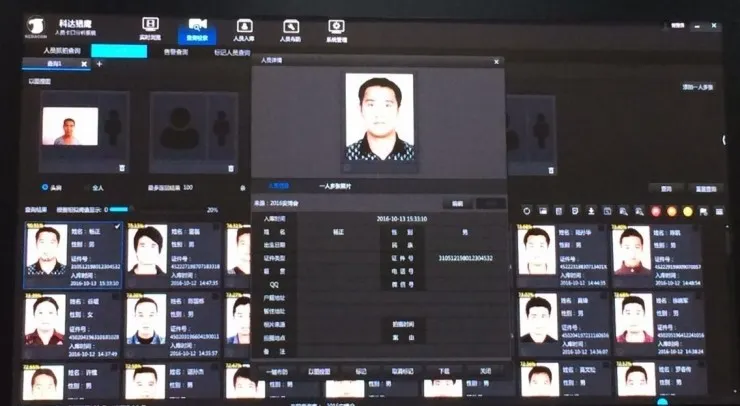
Task: Select the first info tab in detail dialog
Action: click(278, 186)
